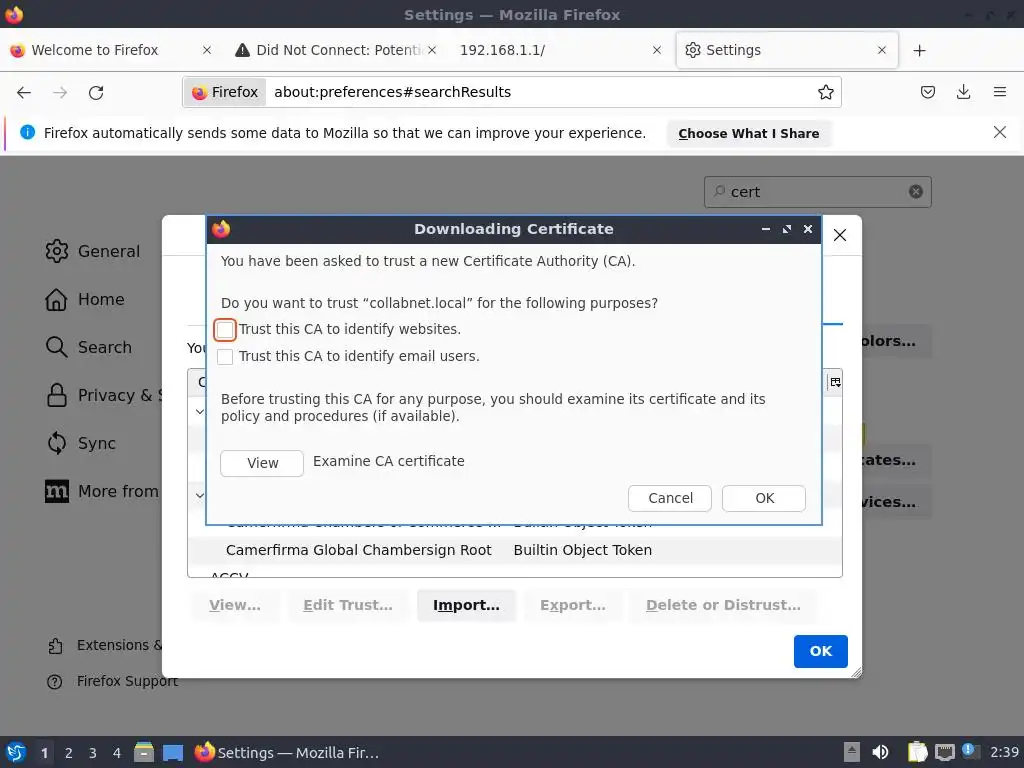The image size is (1024, 768).
Task: Open Home settings category
Action: tap(85, 300)
